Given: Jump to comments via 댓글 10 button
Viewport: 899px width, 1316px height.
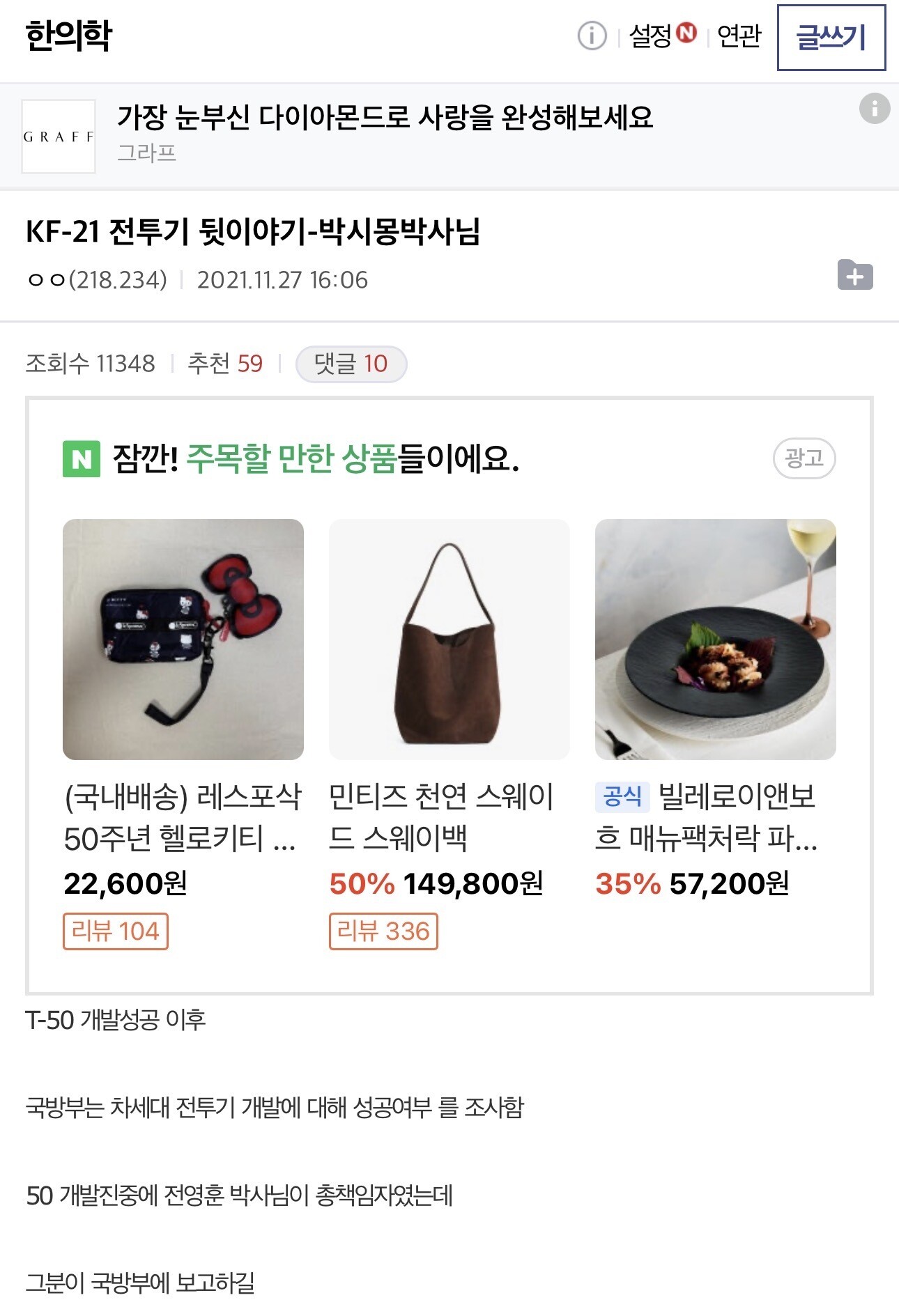Looking at the screenshot, I should 351,364.
